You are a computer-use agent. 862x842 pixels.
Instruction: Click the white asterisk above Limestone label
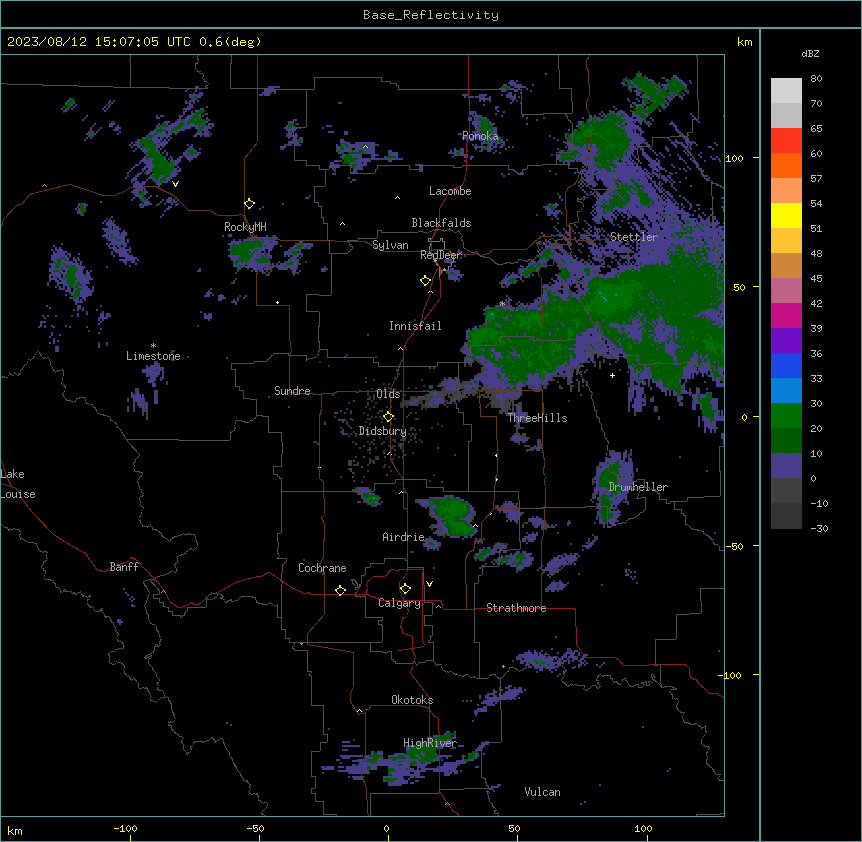[x=153, y=346]
